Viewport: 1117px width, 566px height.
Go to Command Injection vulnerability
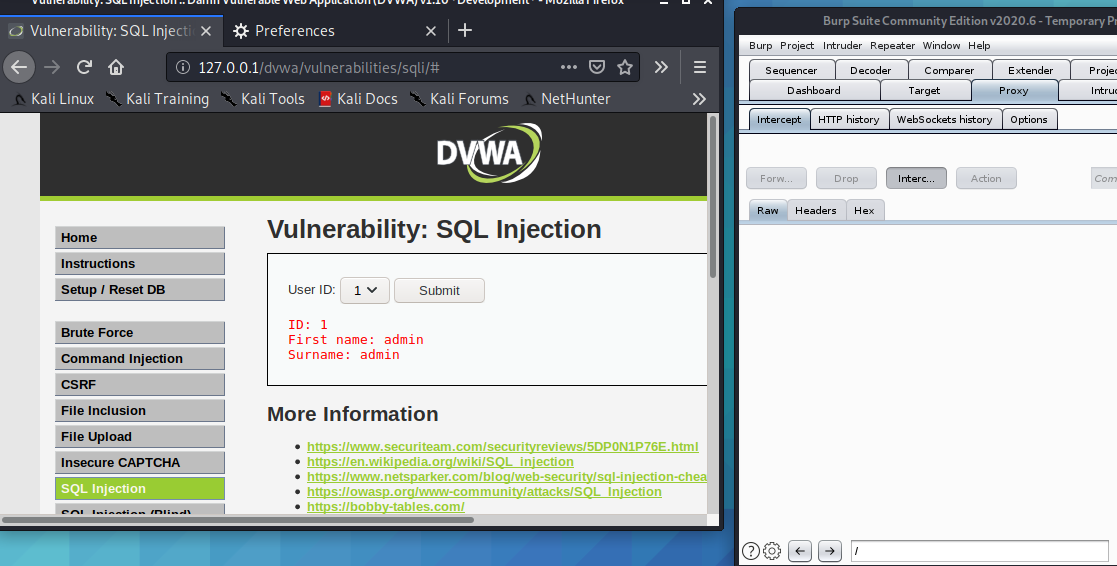(140, 359)
